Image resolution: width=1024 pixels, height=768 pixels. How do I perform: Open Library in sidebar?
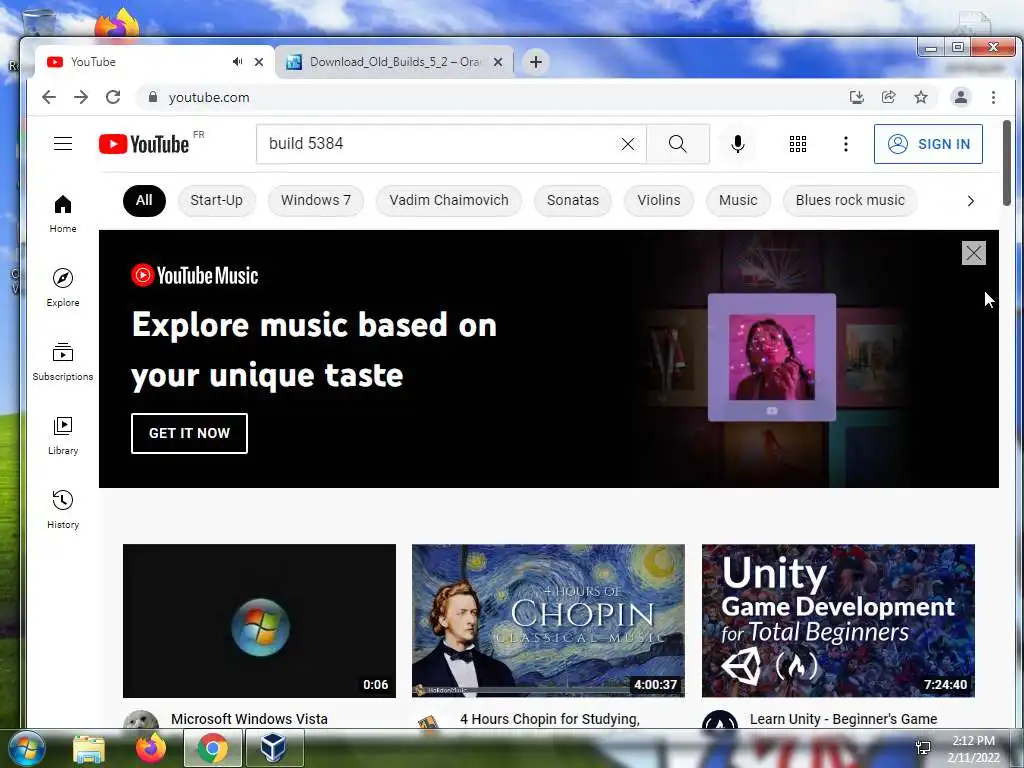coord(63,436)
